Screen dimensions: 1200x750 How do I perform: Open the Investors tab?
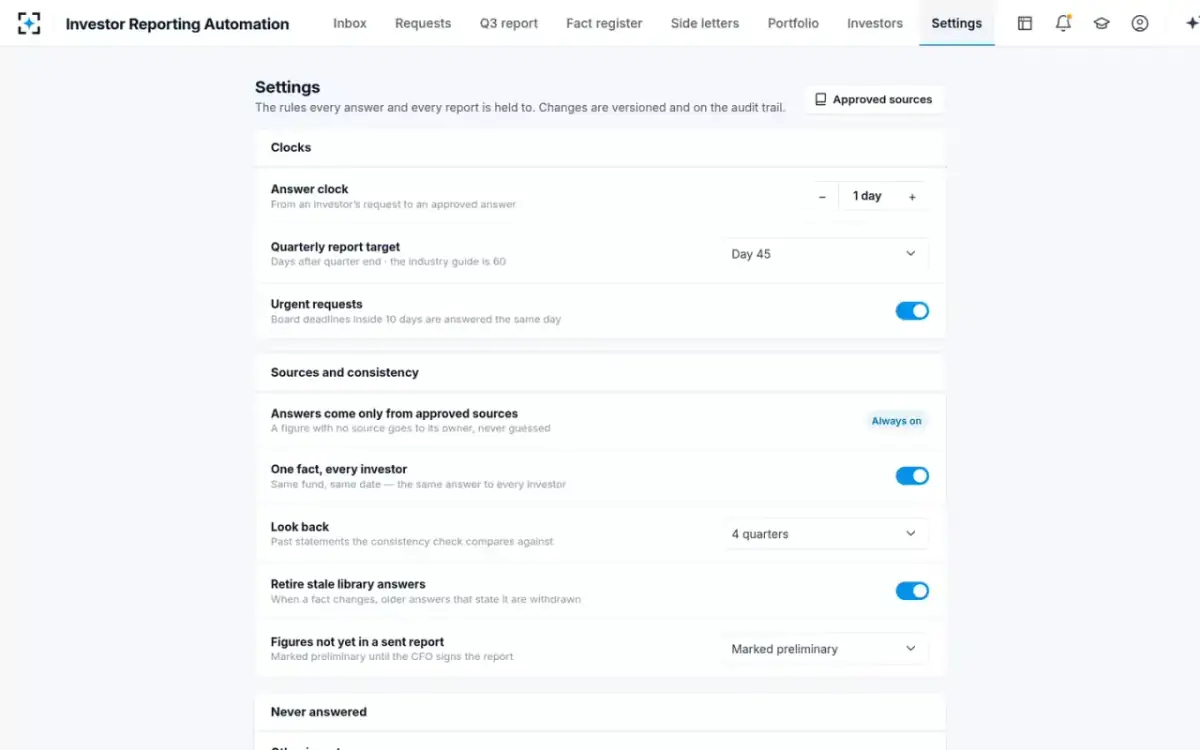coord(875,23)
